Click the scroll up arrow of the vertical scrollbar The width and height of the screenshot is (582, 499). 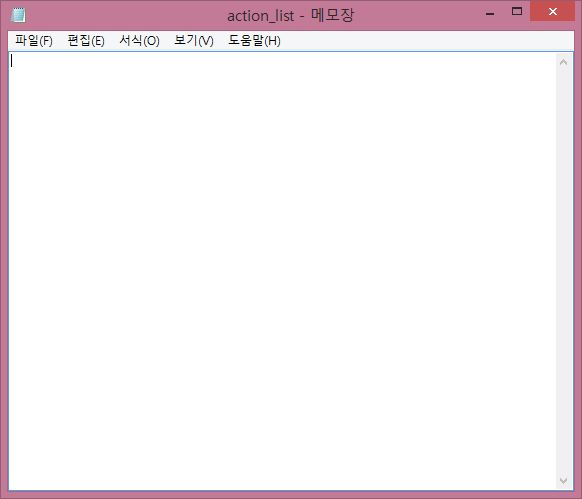point(563,62)
